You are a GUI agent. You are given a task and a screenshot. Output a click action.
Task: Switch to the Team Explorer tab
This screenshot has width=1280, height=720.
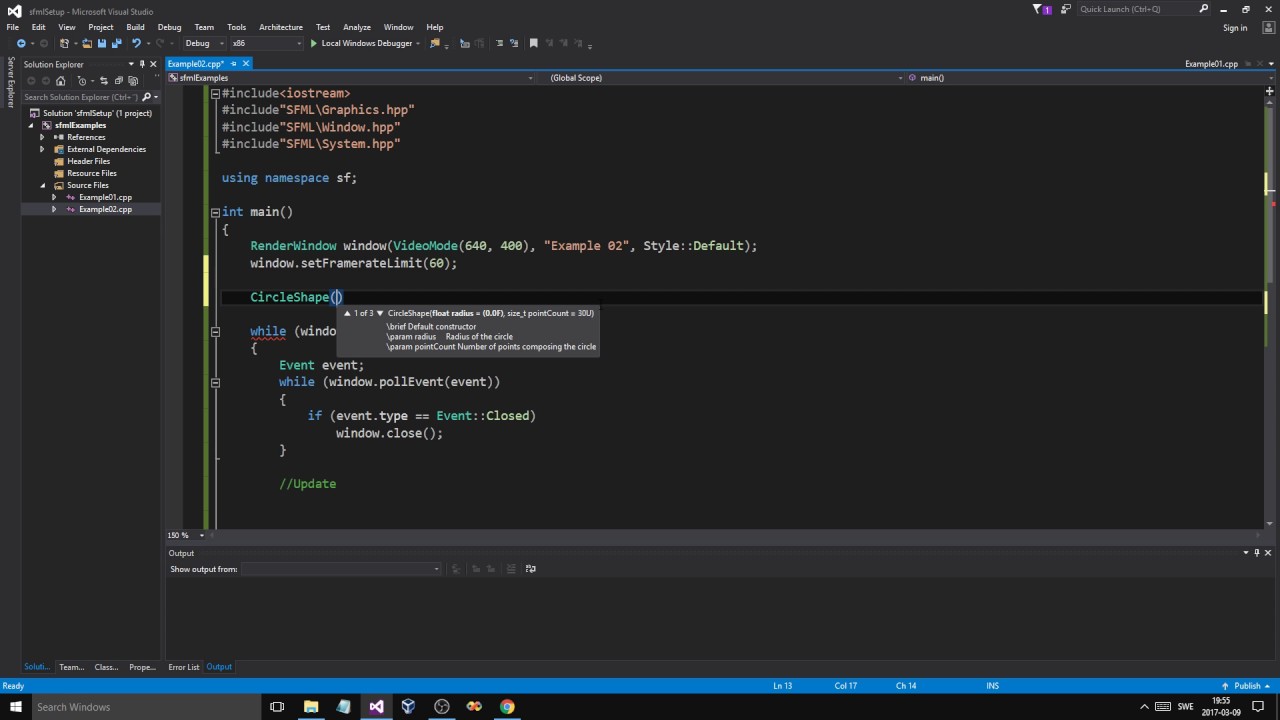pos(71,667)
